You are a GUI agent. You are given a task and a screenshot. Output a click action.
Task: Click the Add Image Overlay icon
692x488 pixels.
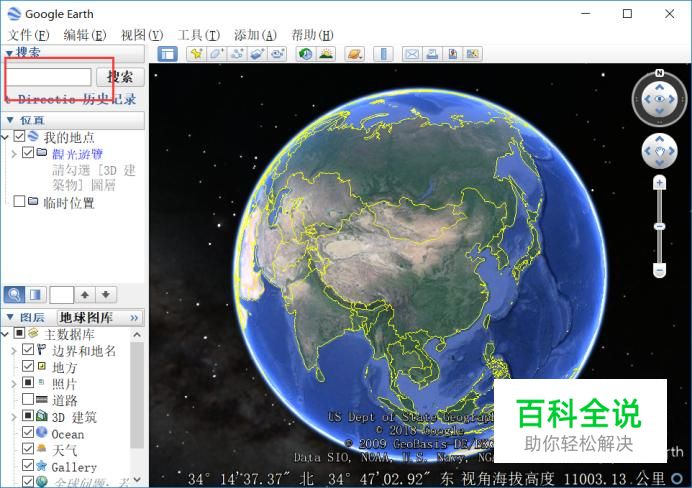click(257, 54)
